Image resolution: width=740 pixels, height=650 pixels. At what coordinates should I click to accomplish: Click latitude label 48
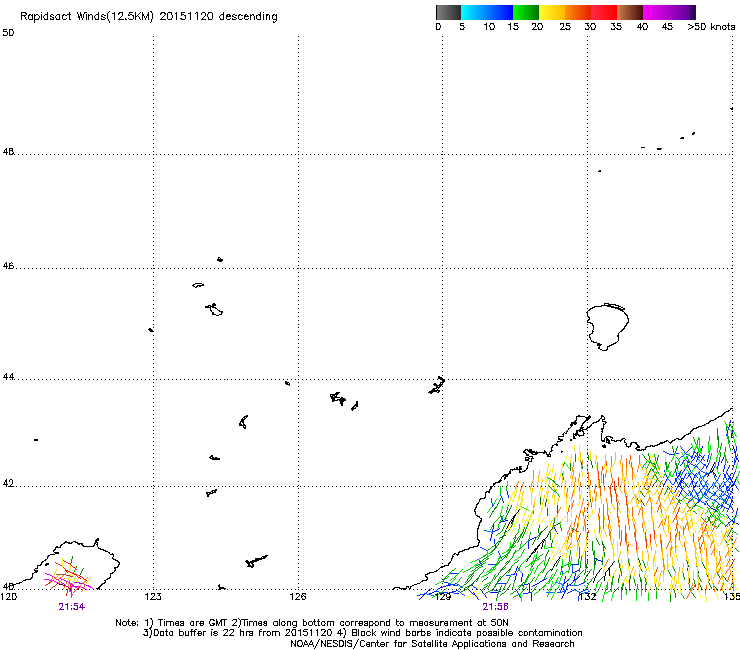coord(8,152)
